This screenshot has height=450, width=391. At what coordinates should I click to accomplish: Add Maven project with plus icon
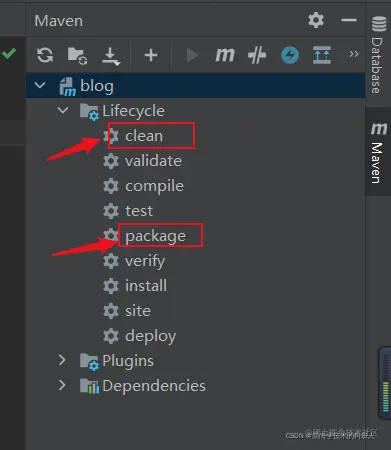(x=151, y=55)
